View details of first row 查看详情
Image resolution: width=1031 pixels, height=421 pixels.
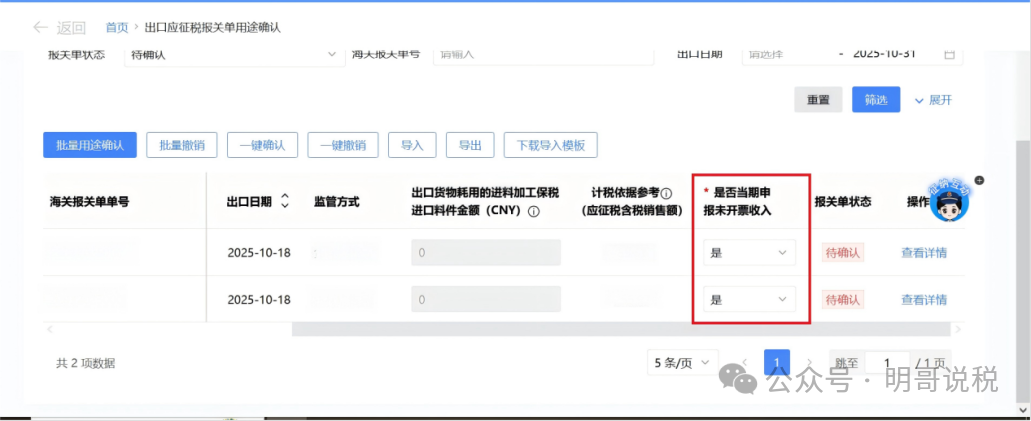(x=924, y=253)
